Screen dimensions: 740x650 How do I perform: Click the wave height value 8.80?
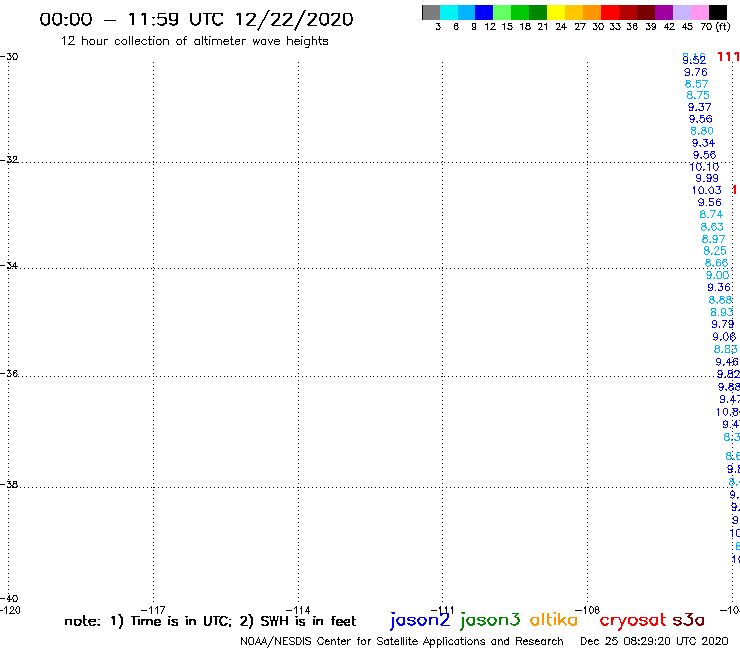(x=702, y=131)
